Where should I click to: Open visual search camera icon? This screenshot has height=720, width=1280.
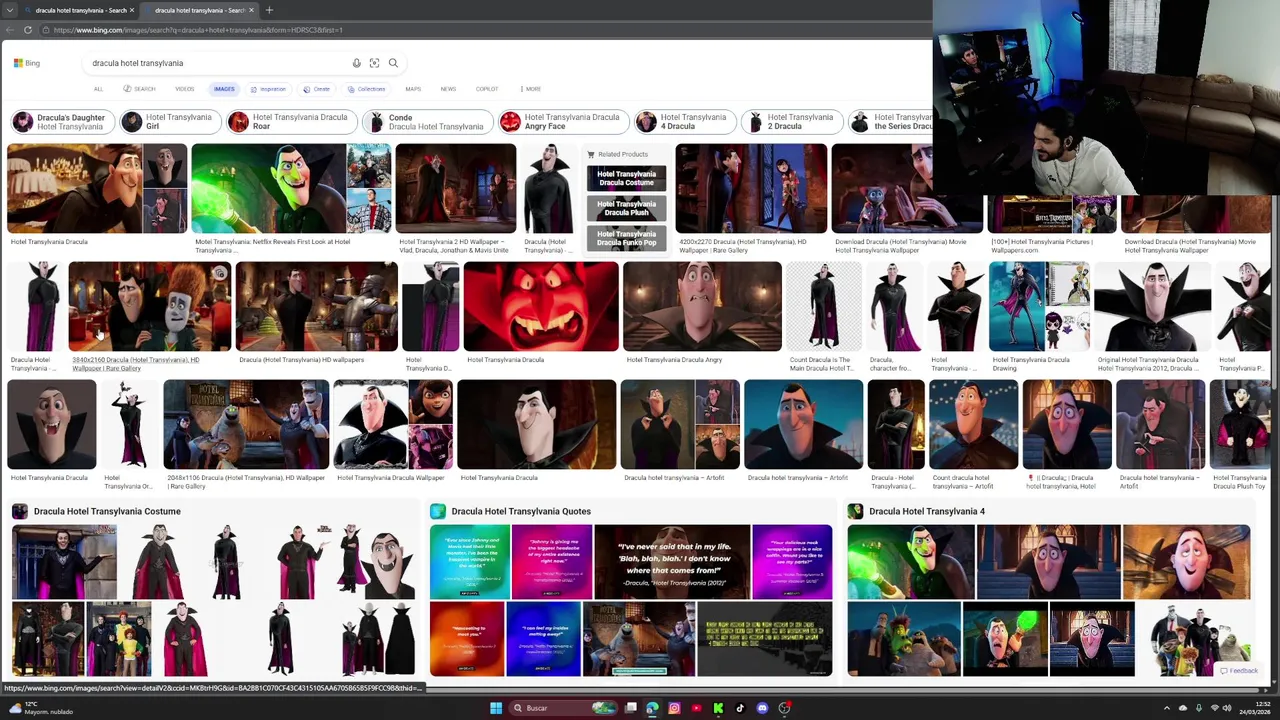pos(374,63)
